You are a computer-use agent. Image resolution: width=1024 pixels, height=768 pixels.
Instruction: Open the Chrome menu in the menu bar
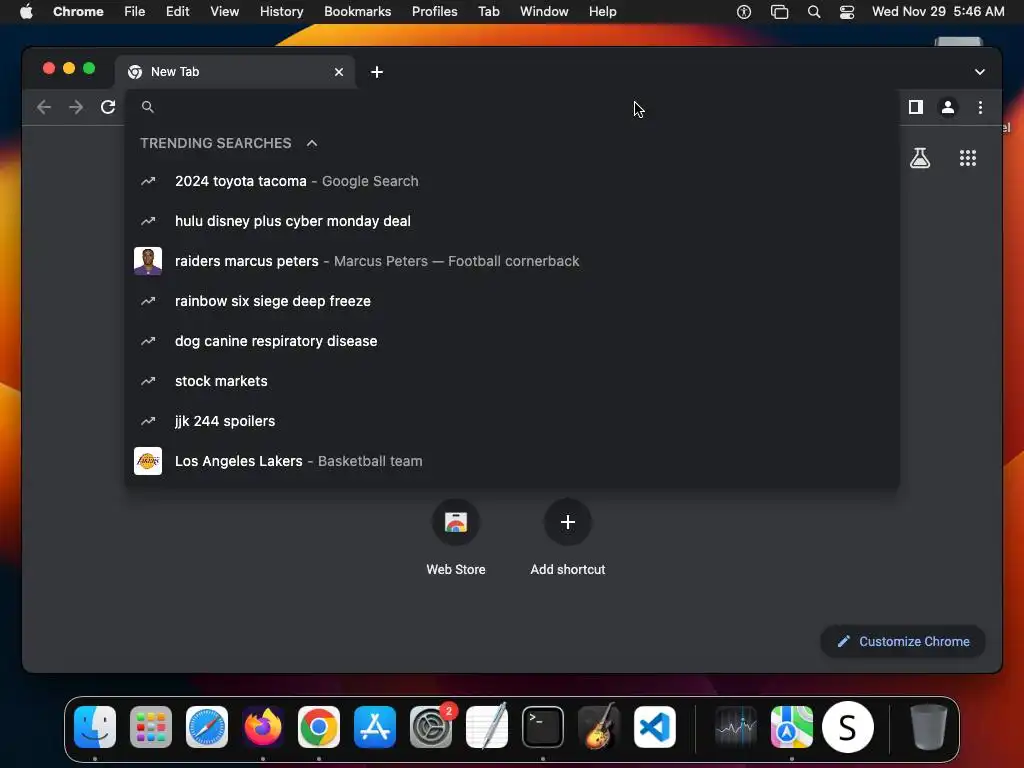[x=78, y=12]
